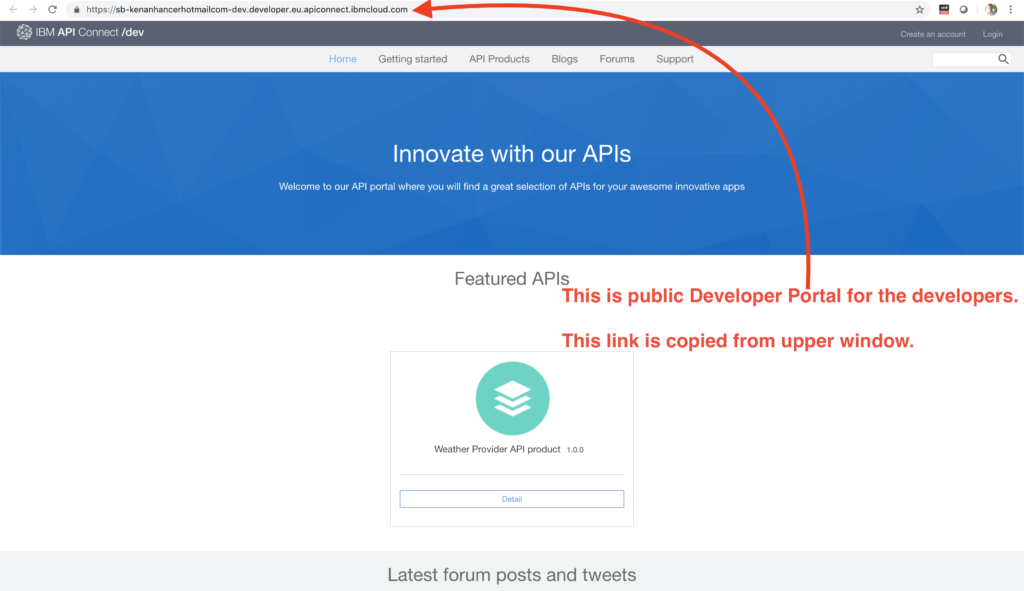Click the browser back arrow

[x=13, y=10]
